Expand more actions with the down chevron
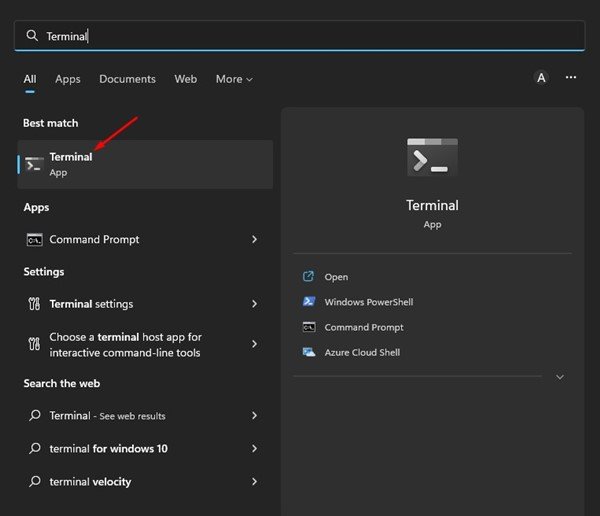 click(559, 377)
